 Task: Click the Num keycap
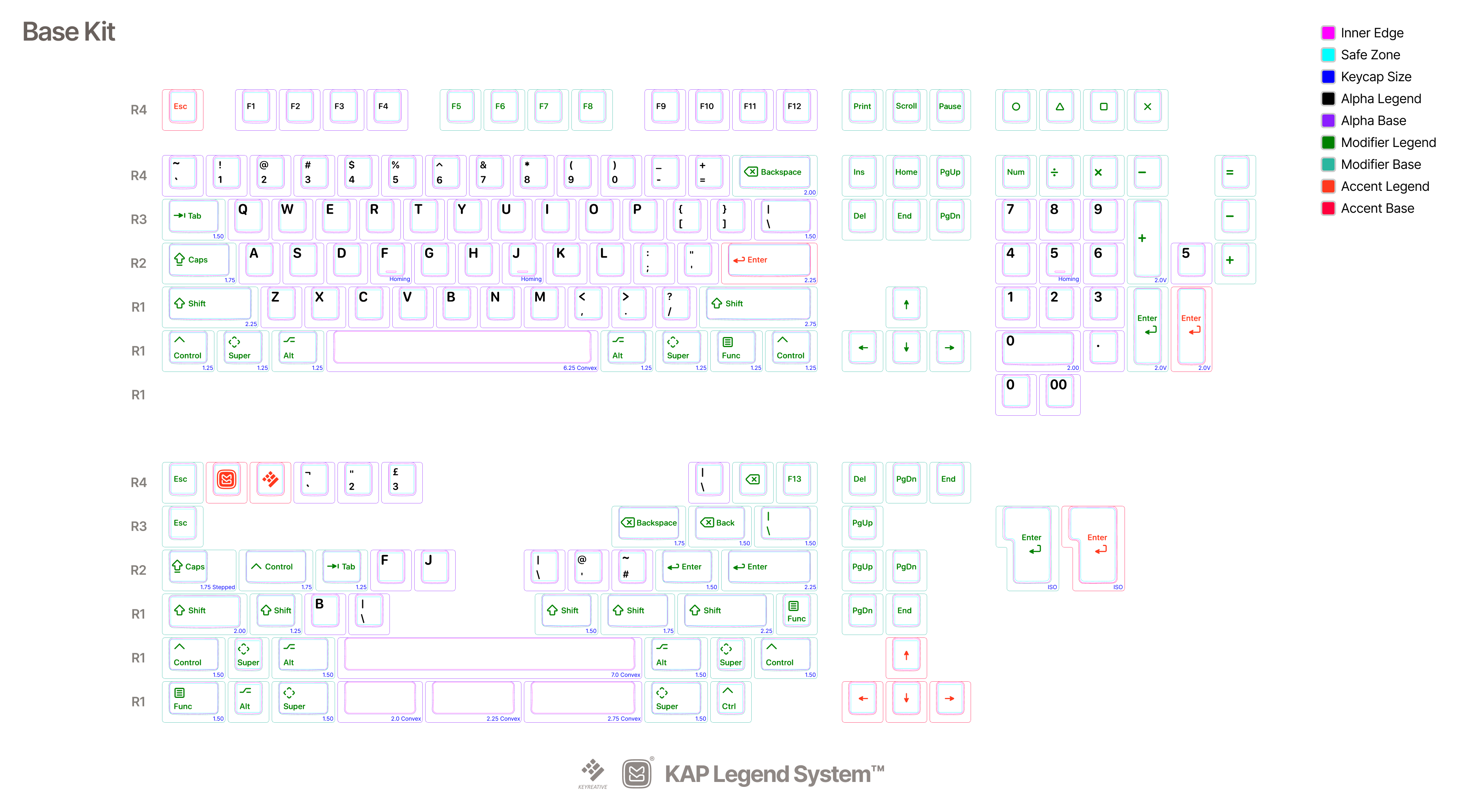tap(1016, 175)
